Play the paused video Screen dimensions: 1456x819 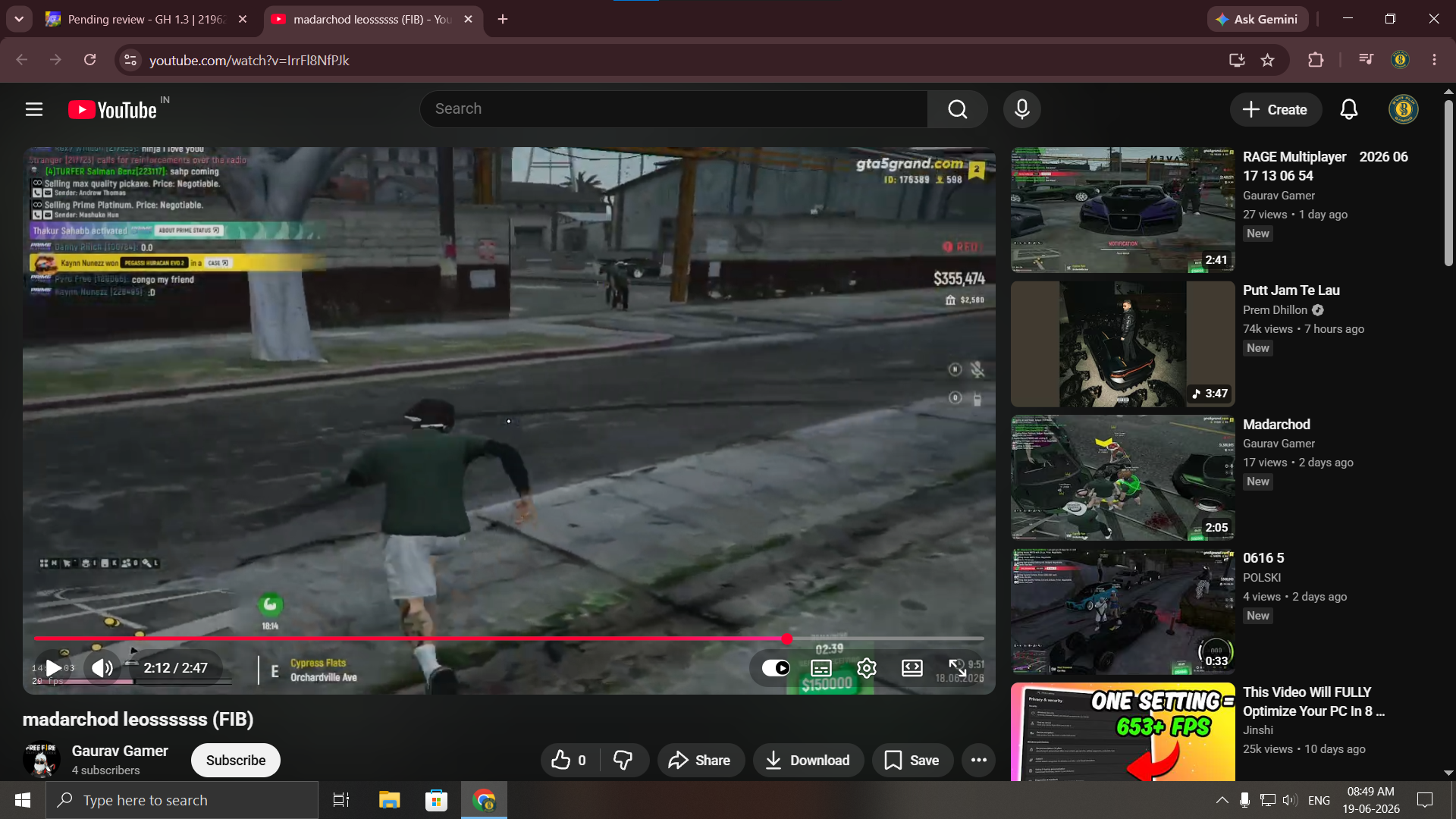click(53, 668)
